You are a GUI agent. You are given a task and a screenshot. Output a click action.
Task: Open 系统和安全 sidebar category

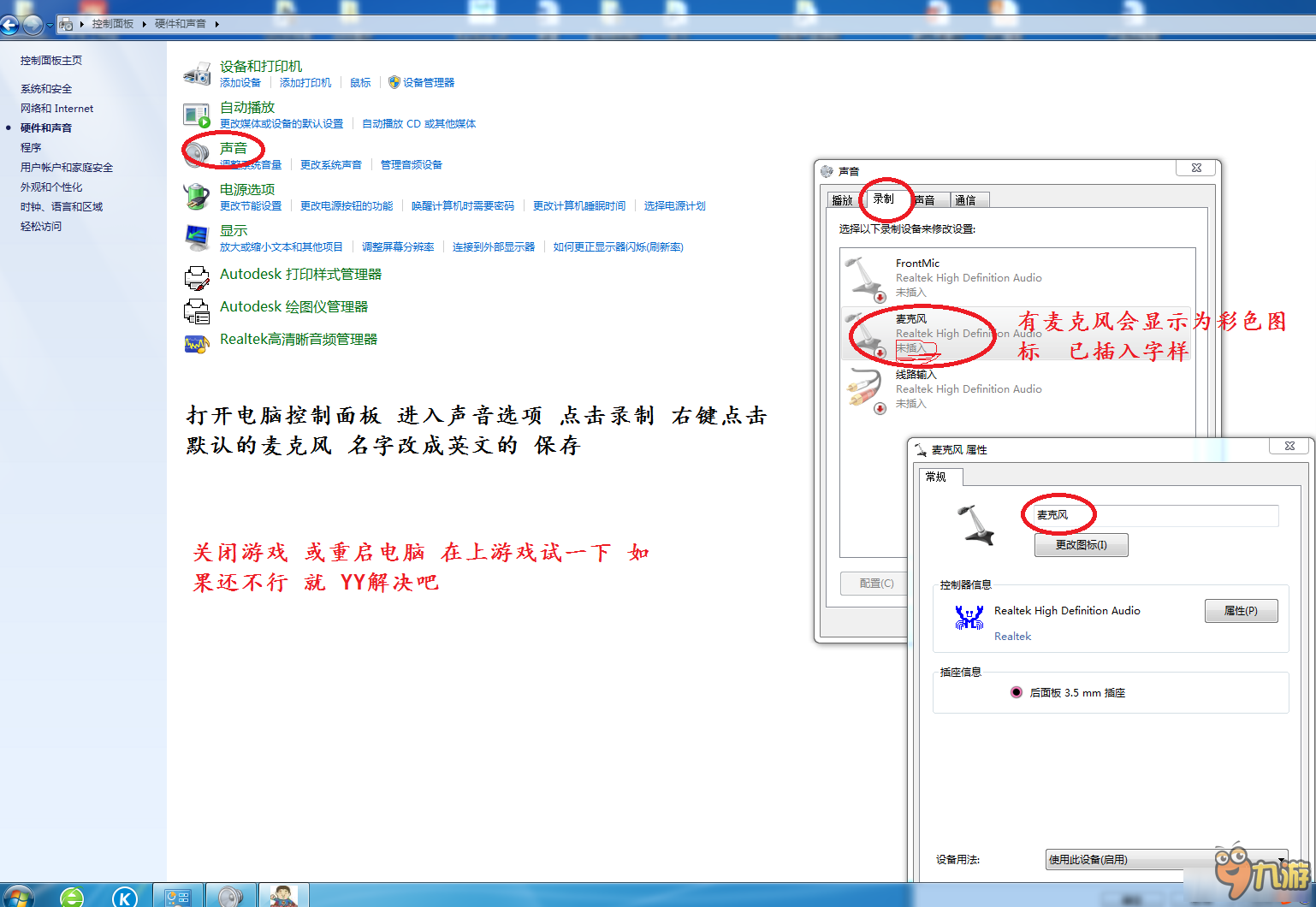click(46, 89)
